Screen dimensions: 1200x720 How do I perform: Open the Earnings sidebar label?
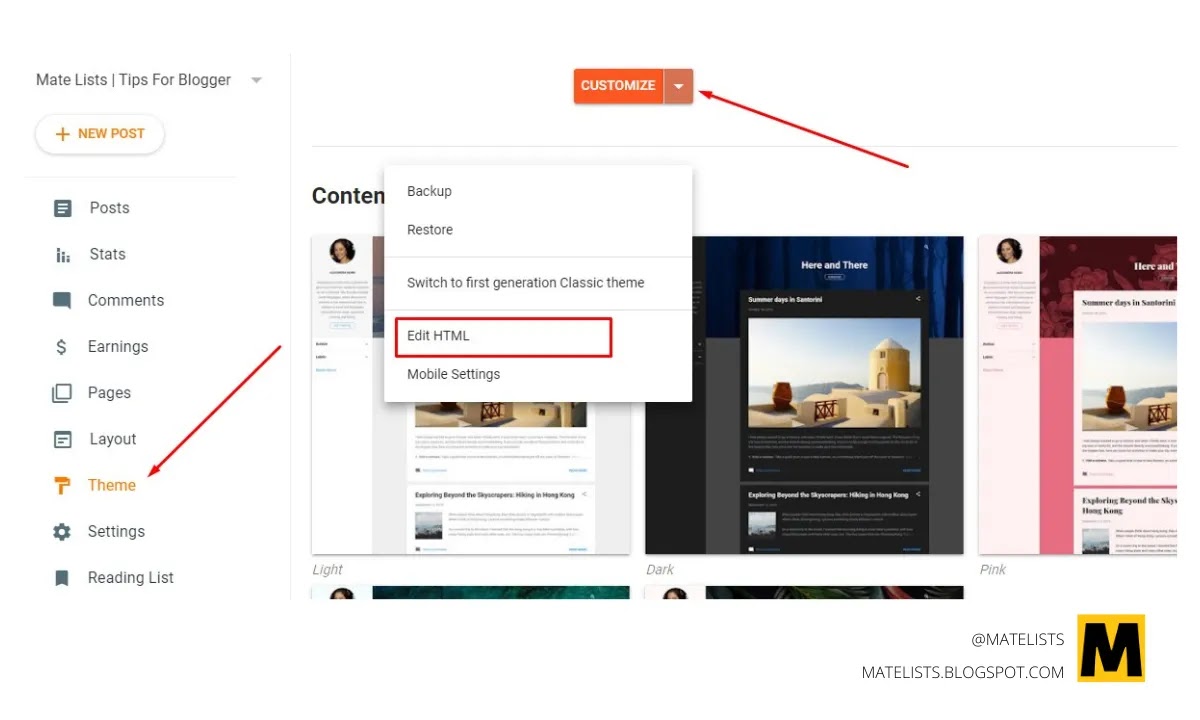point(118,347)
